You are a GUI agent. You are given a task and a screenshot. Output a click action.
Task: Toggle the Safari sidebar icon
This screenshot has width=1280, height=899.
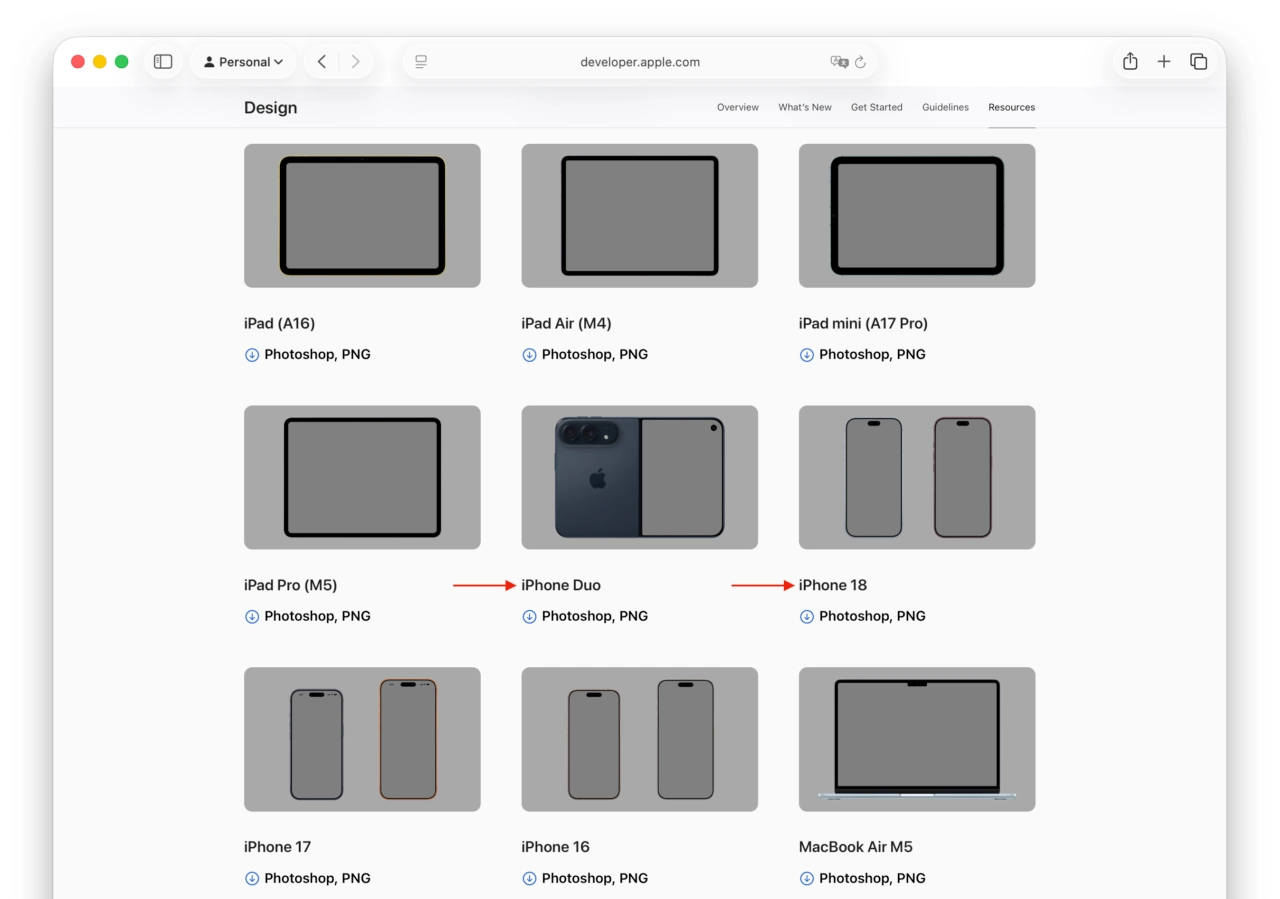point(163,62)
